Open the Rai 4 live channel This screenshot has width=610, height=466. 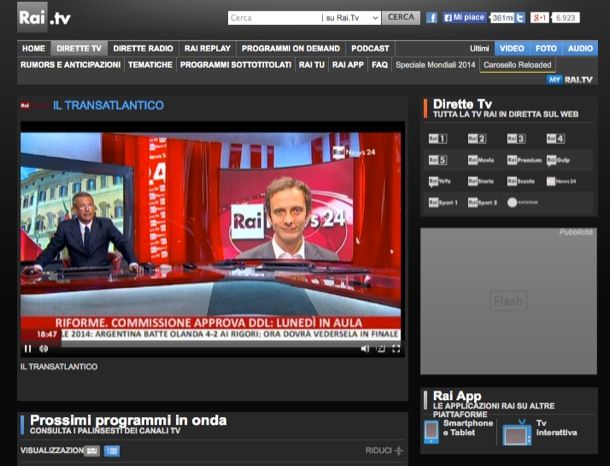[x=556, y=138]
